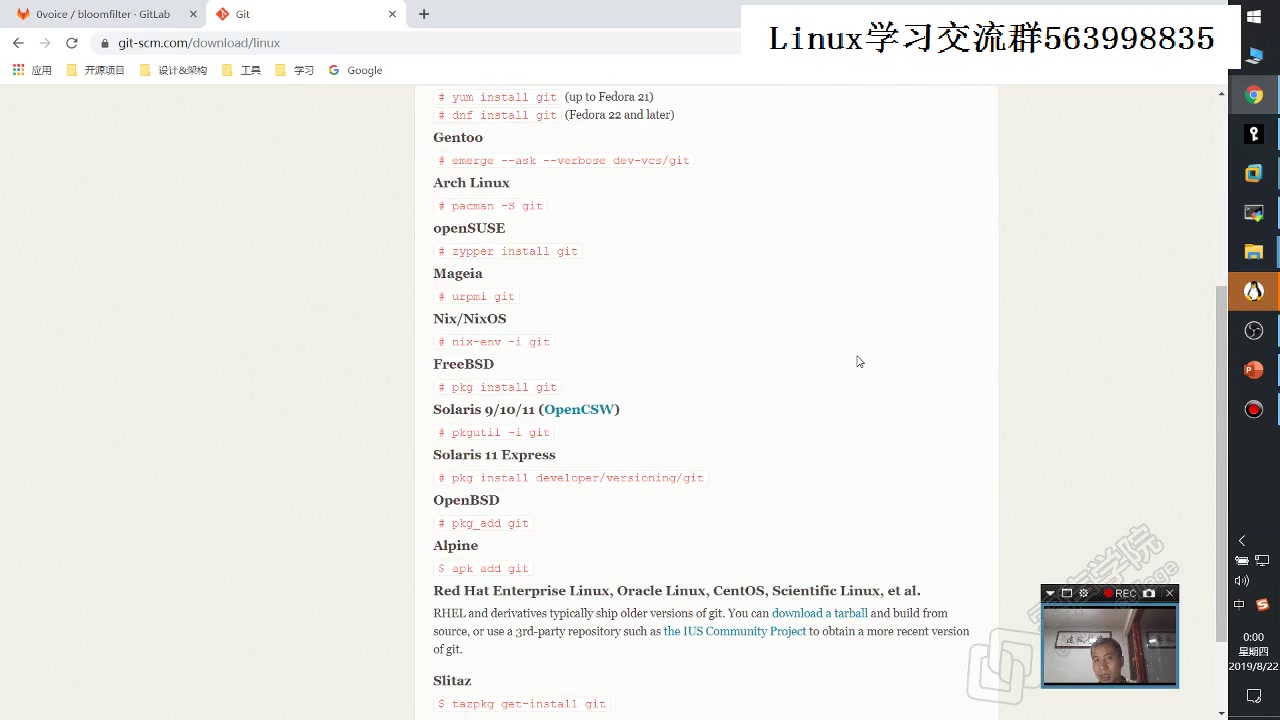
Task: Click the Windows Start button
Action: tap(1254, 16)
